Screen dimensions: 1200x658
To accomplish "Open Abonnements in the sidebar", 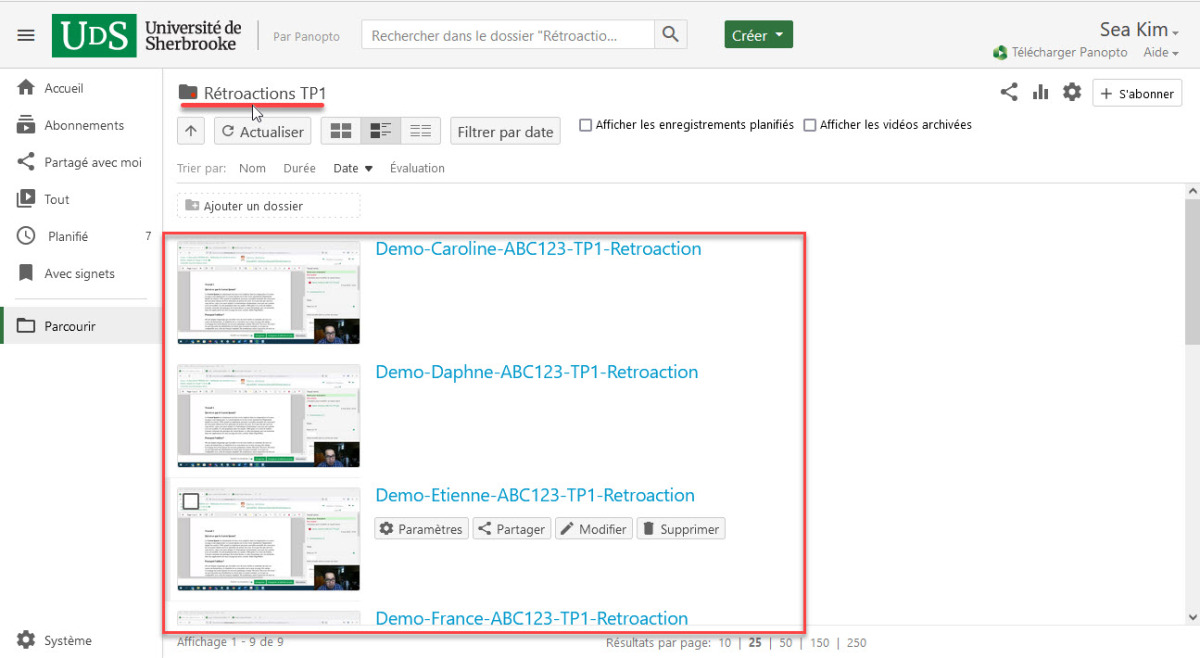I will pyautogui.click(x=84, y=125).
